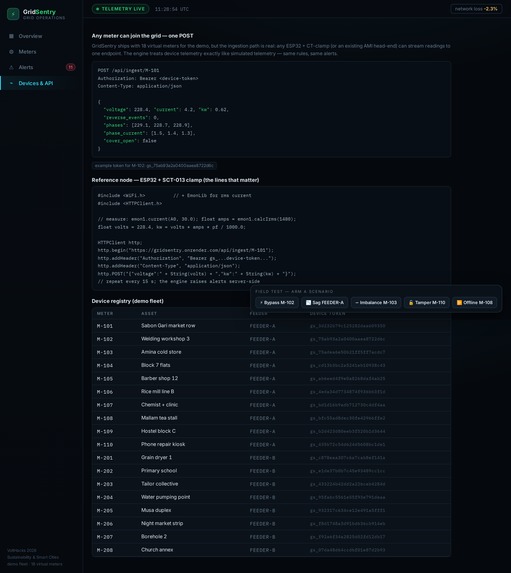
Task: Click the POST /api/ingest/M-101 code block
Action: click(x=271, y=110)
